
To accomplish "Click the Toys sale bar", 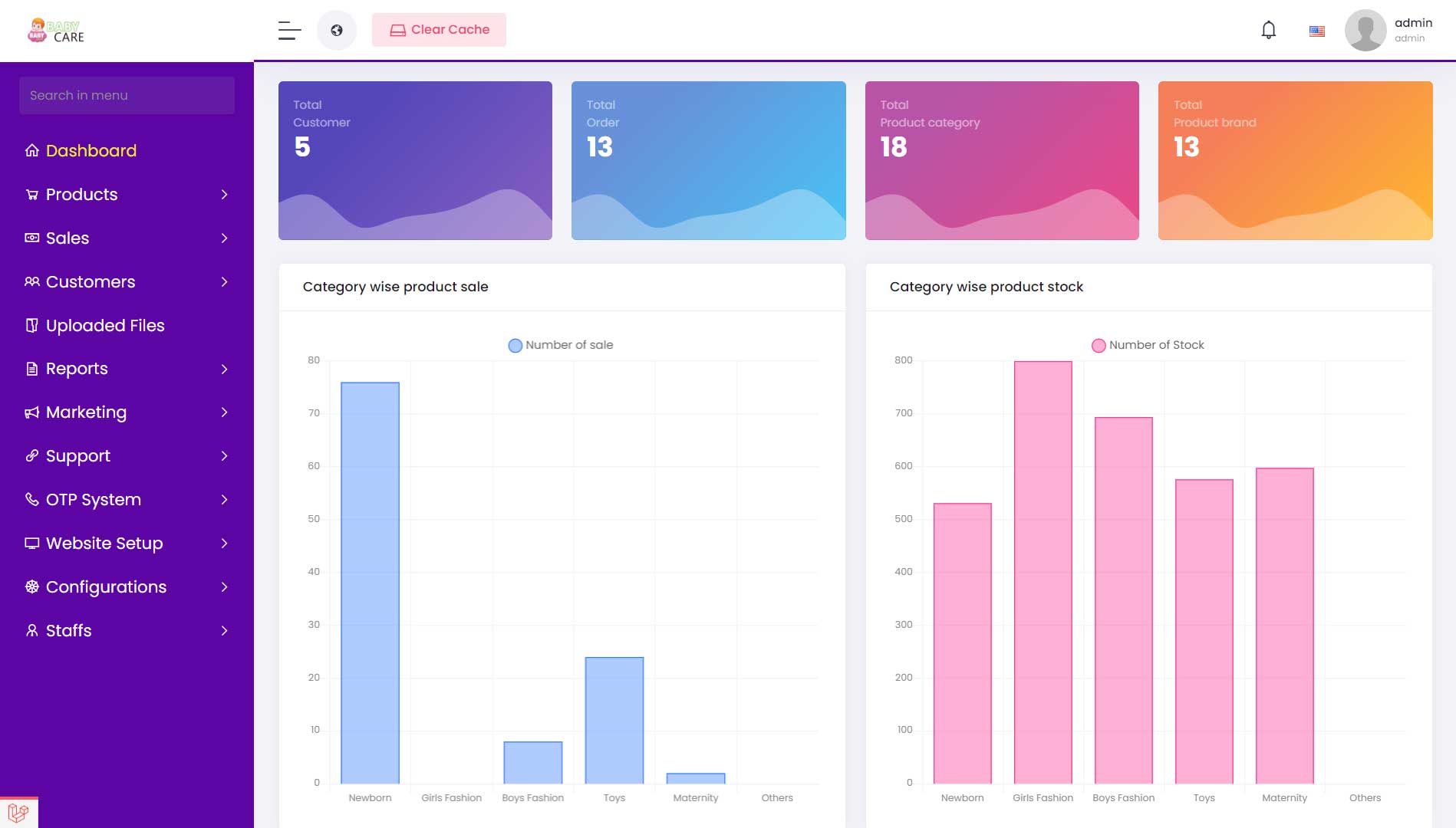I will coord(614,720).
